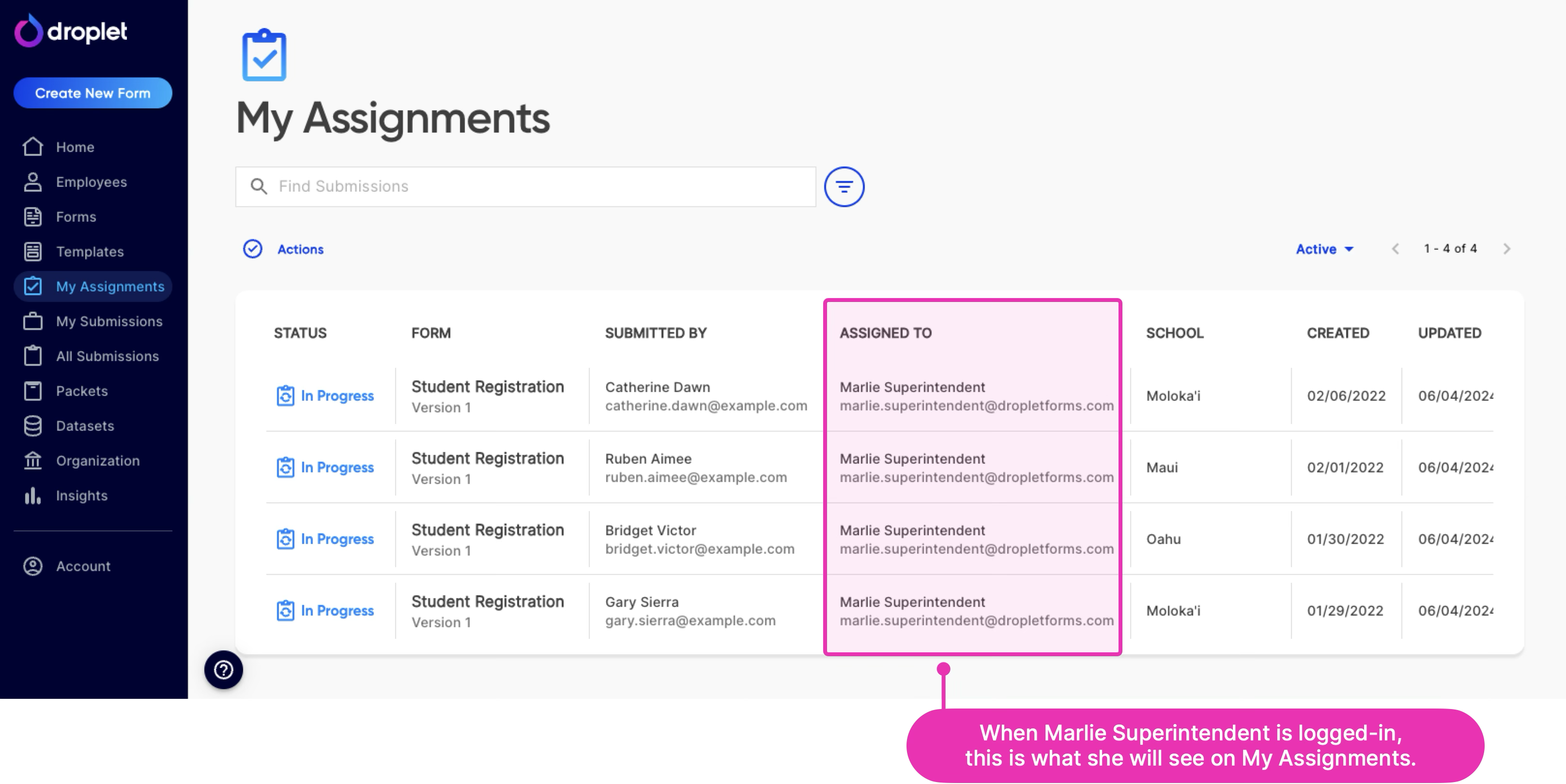This screenshot has width=1566, height=784.
Task: Click the Home house icon in sidebar
Action: click(x=33, y=147)
